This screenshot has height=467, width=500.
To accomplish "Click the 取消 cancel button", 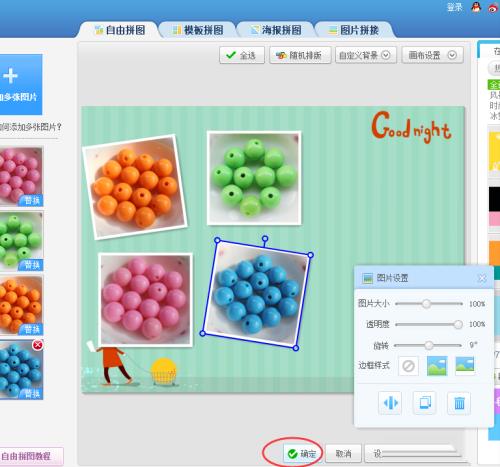I will click(343, 453).
